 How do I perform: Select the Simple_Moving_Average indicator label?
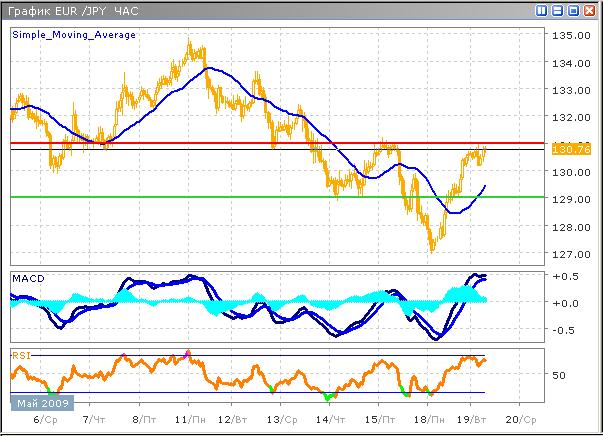(74, 34)
